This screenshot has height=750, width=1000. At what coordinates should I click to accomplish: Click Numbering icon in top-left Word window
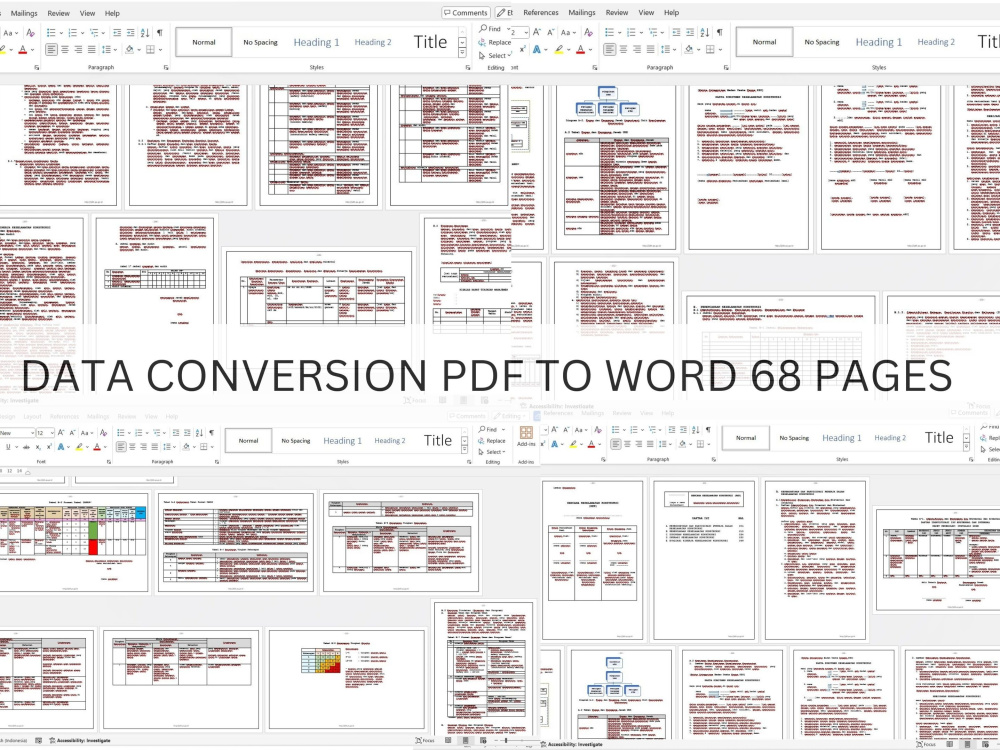(75, 33)
